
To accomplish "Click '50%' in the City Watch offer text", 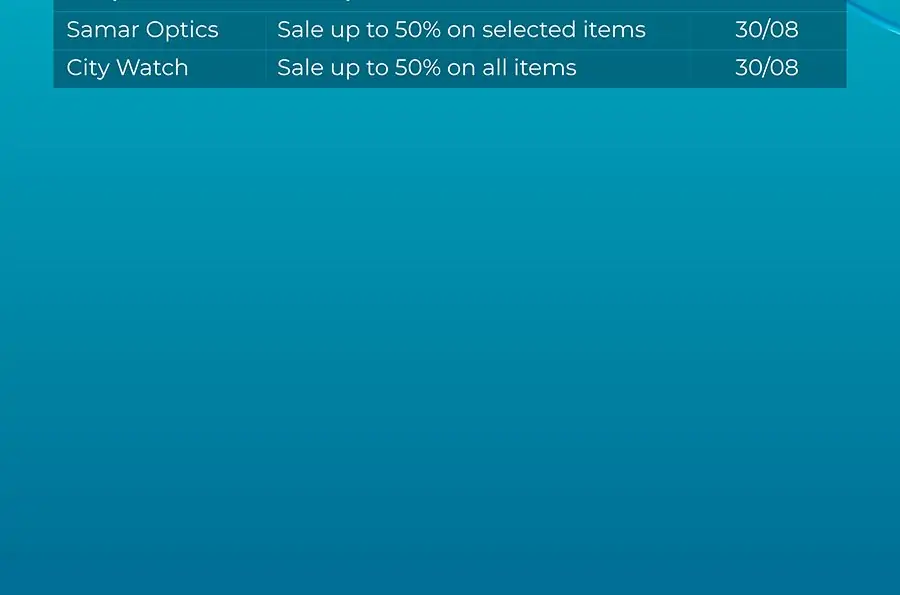I will point(417,68).
